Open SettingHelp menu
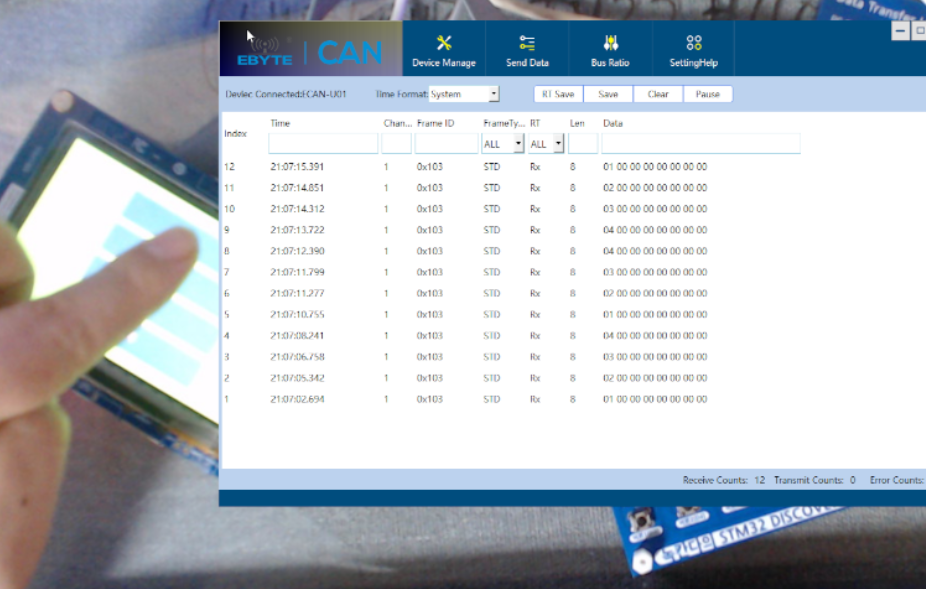This screenshot has height=589, width=926. point(693,50)
